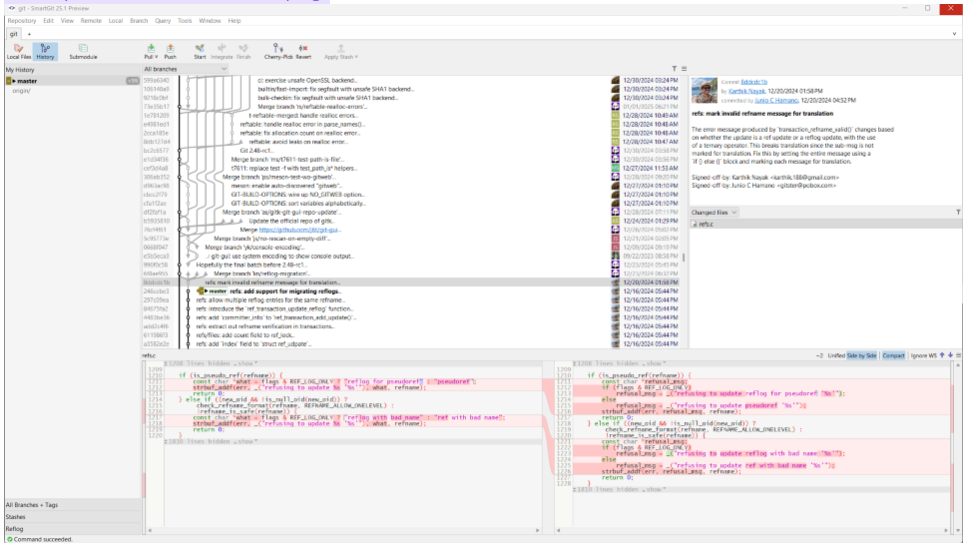Click the green Command succeeded status icon

point(9,539)
